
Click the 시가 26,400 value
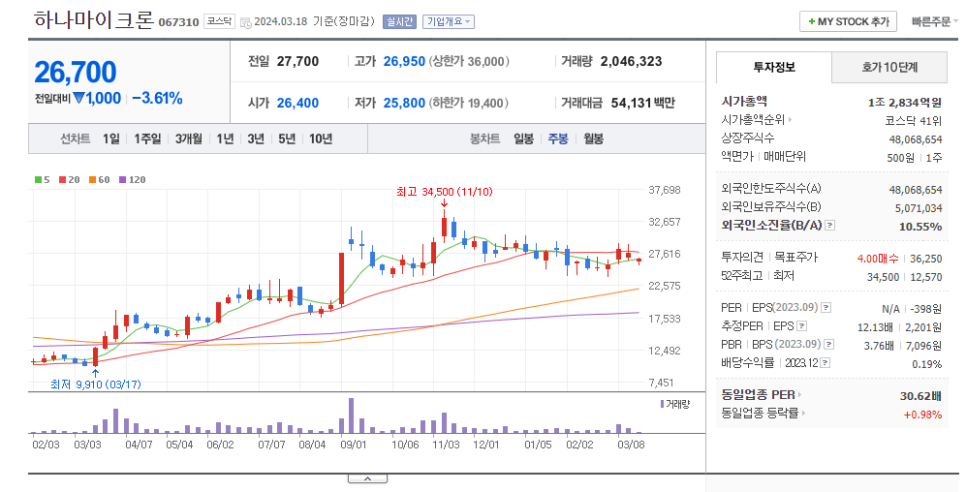[298, 103]
